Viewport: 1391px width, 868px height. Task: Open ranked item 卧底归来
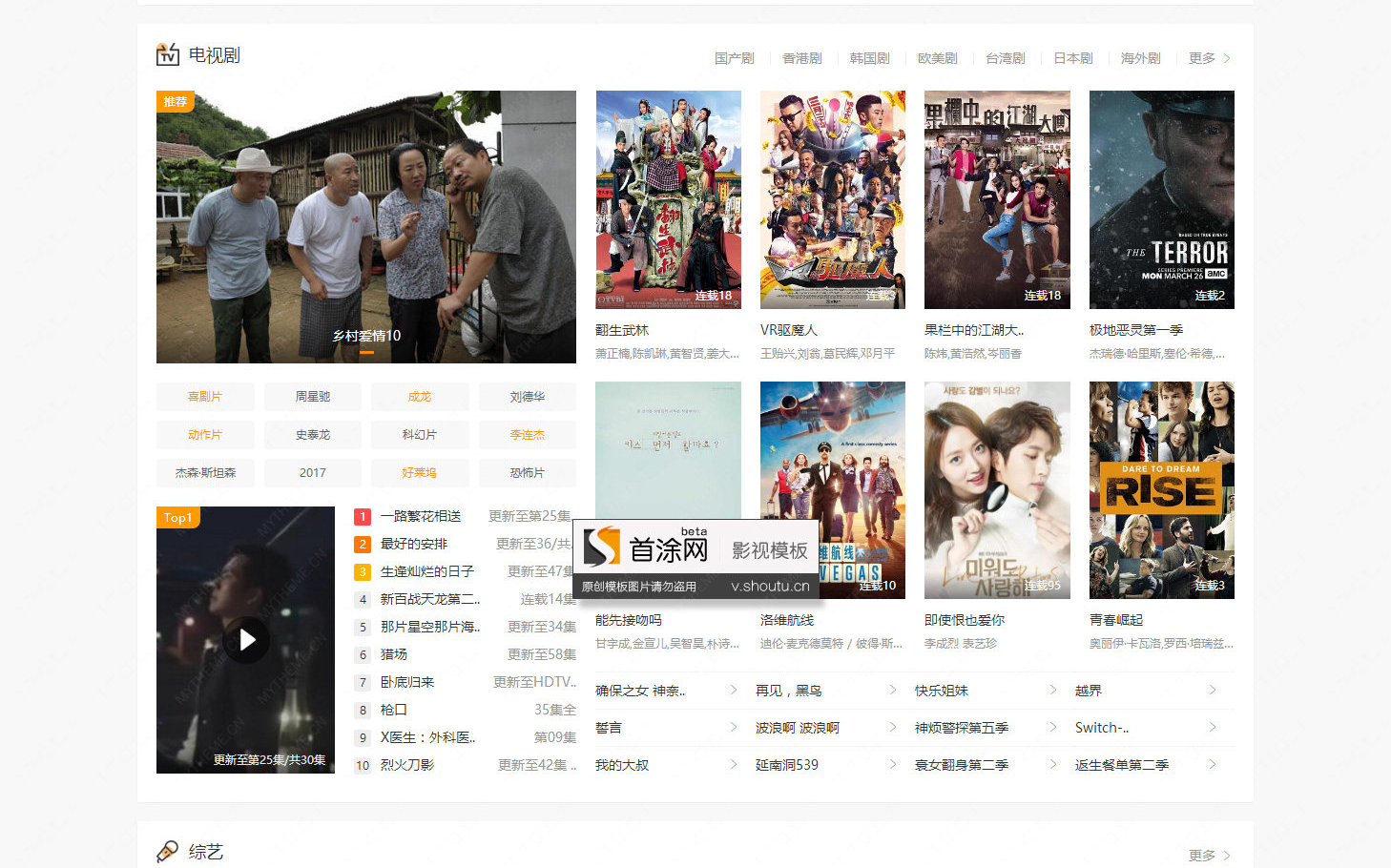(x=407, y=682)
